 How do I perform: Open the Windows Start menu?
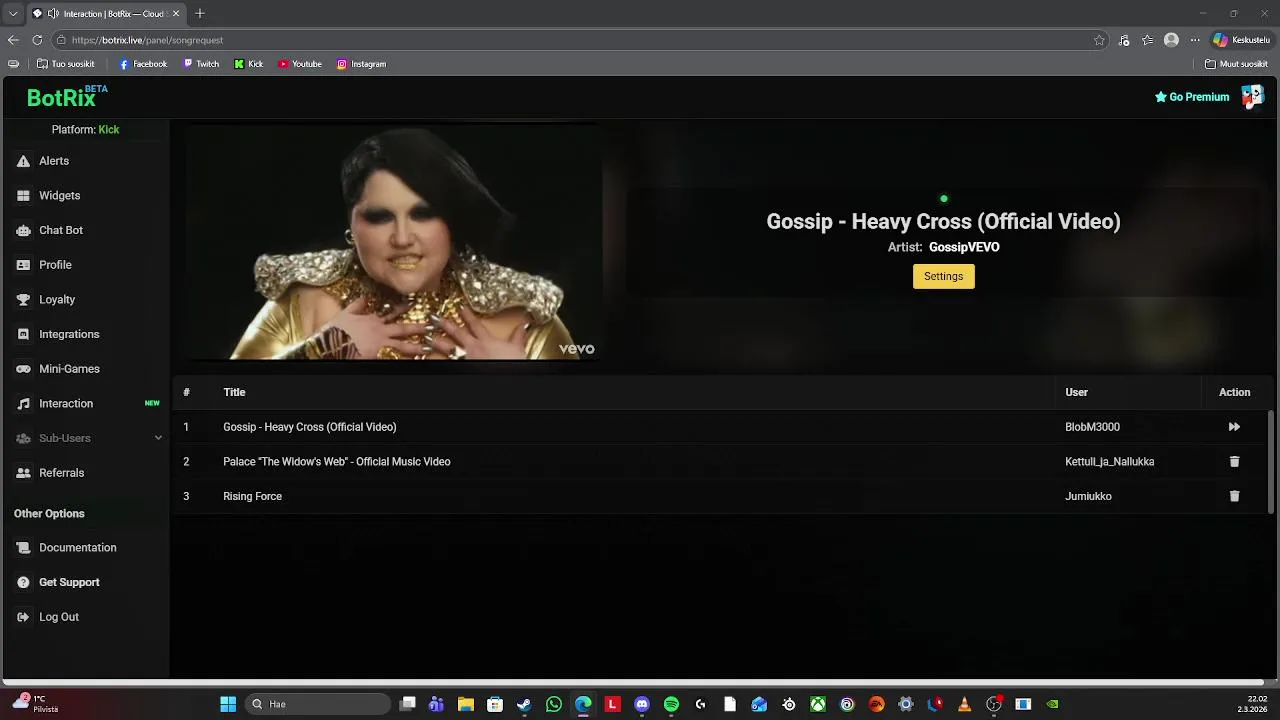pos(228,704)
